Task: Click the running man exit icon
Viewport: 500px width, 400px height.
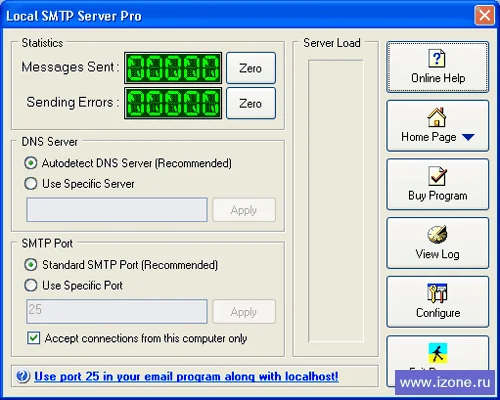Action: coord(437,353)
